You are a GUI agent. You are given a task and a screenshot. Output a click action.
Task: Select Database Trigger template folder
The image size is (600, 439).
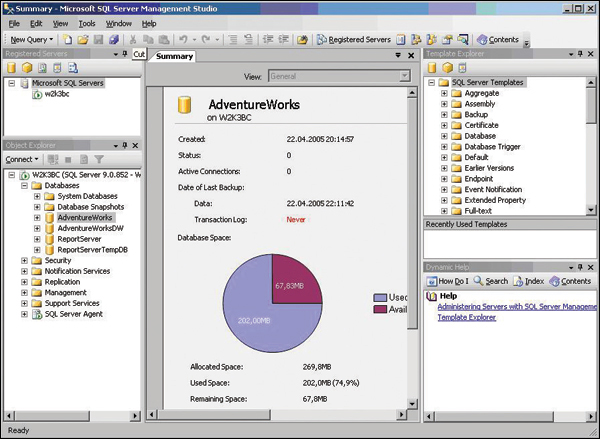tap(492, 147)
